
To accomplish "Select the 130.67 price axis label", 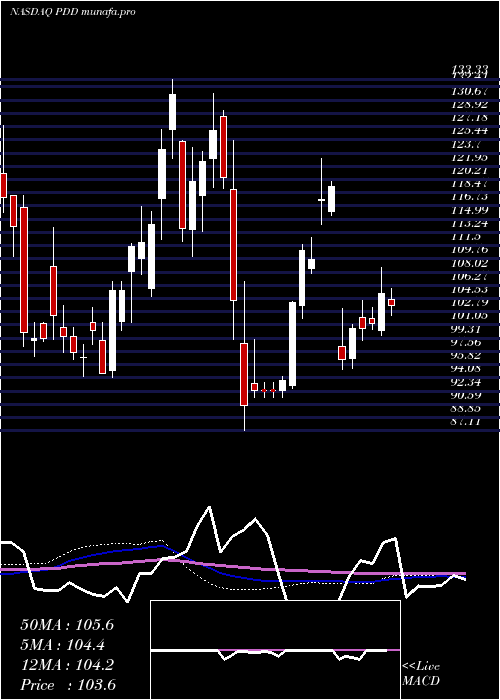I will (x=470, y=92).
